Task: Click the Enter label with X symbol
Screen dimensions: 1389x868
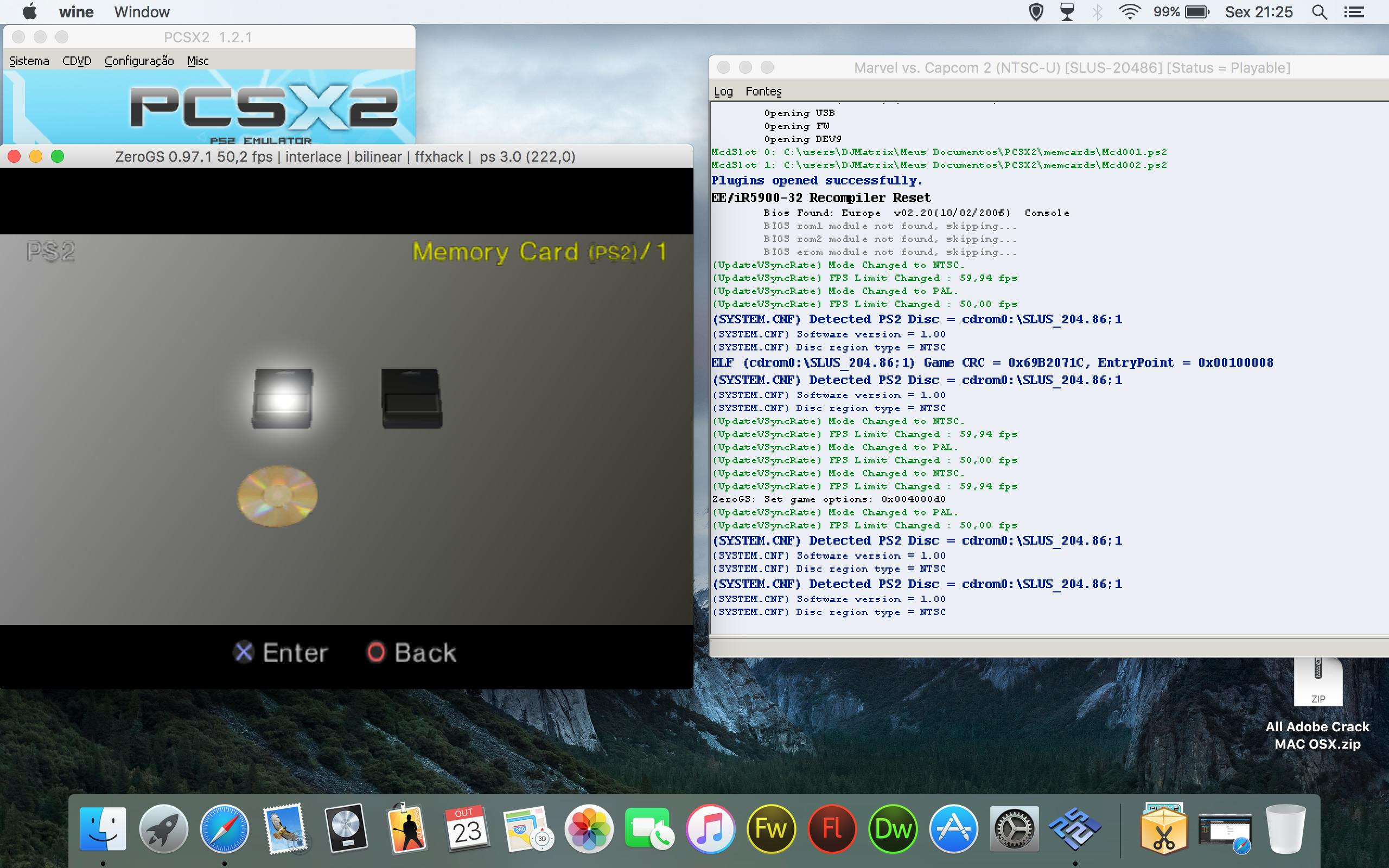Action: pos(281,653)
